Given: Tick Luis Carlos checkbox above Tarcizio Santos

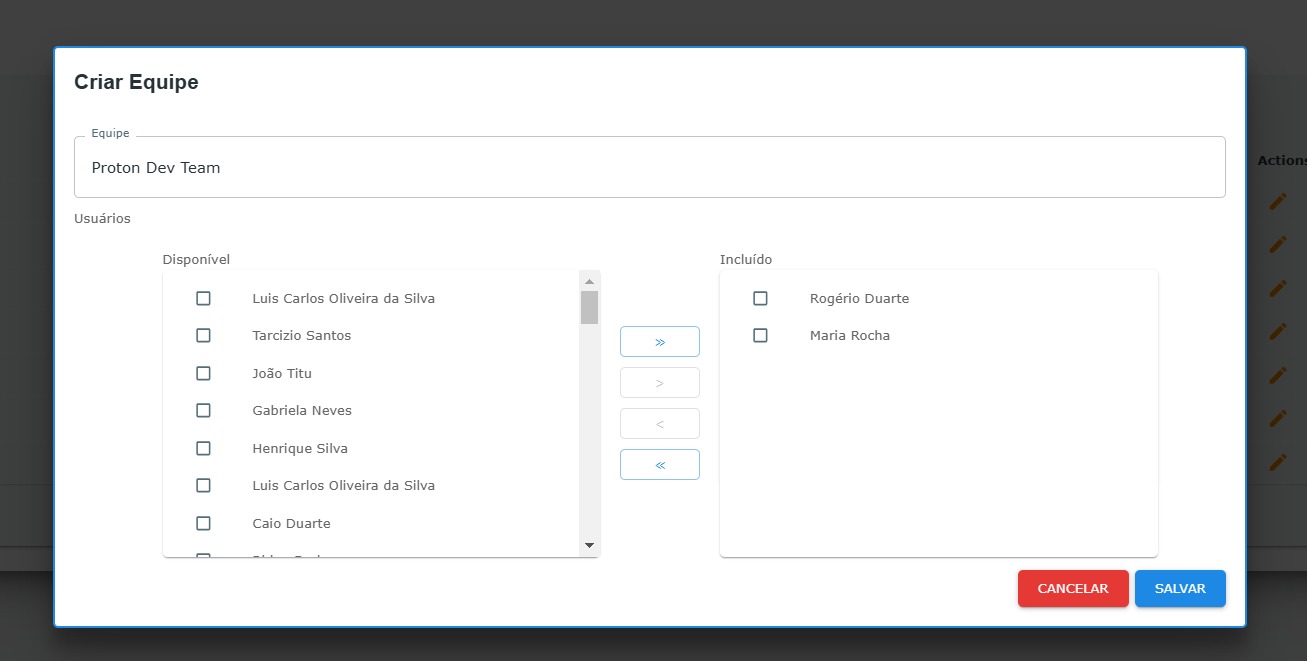Looking at the screenshot, I should [203, 298].
